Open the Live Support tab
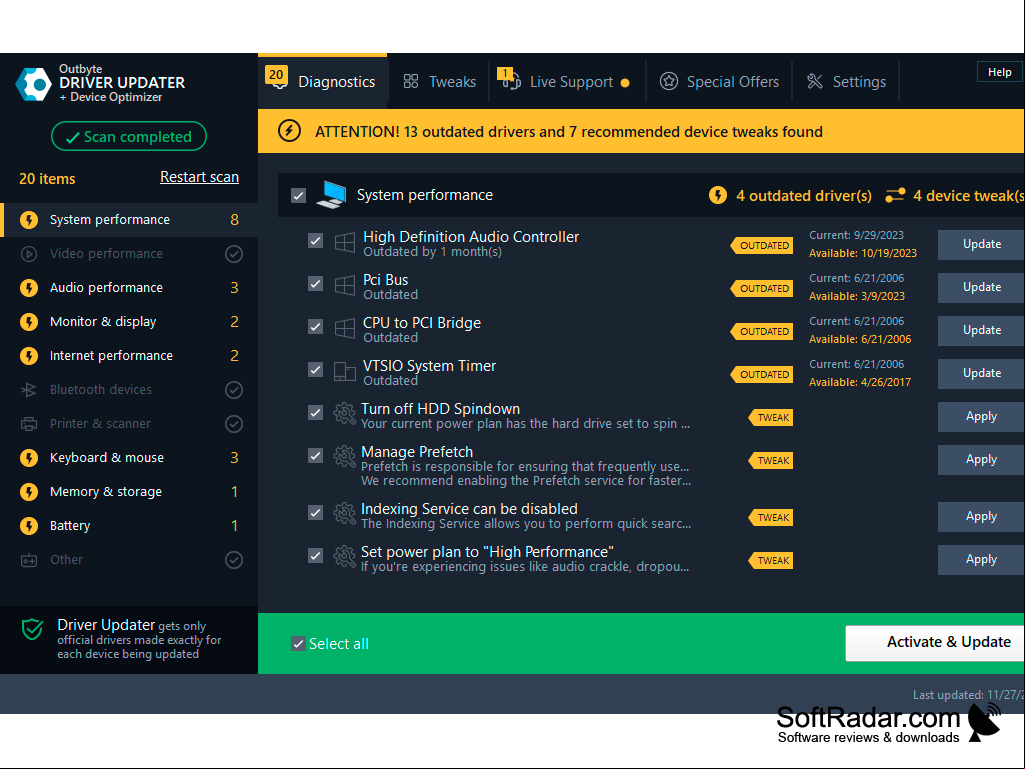Screen dimensions: 1025x769 tap(567, 82)
